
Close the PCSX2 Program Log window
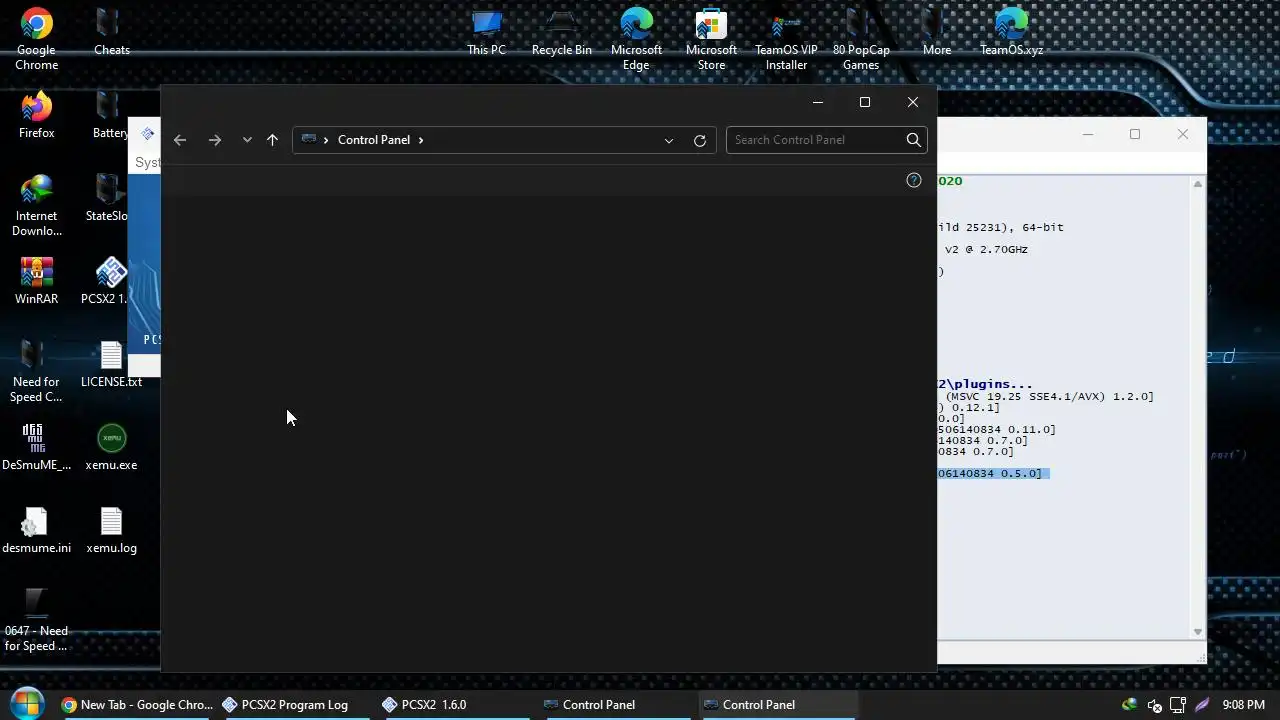pos(1183,134)
